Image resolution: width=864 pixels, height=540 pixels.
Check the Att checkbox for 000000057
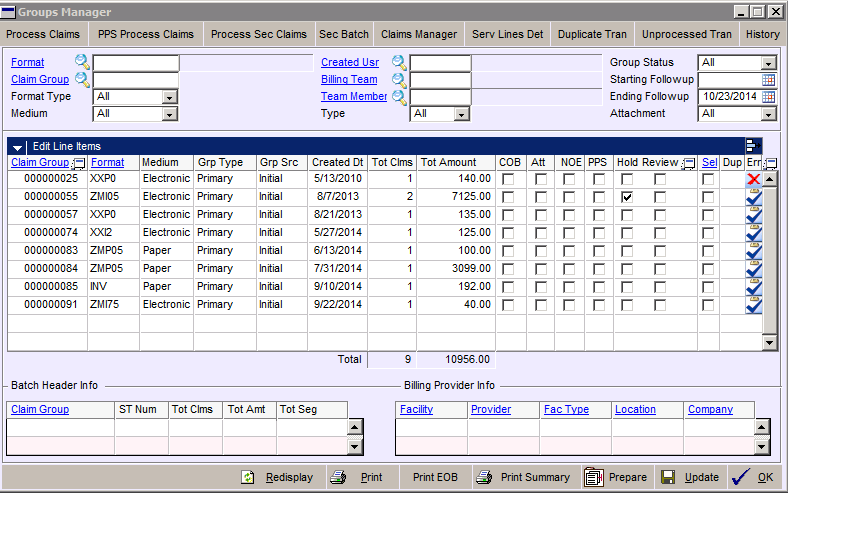point(541,215)
